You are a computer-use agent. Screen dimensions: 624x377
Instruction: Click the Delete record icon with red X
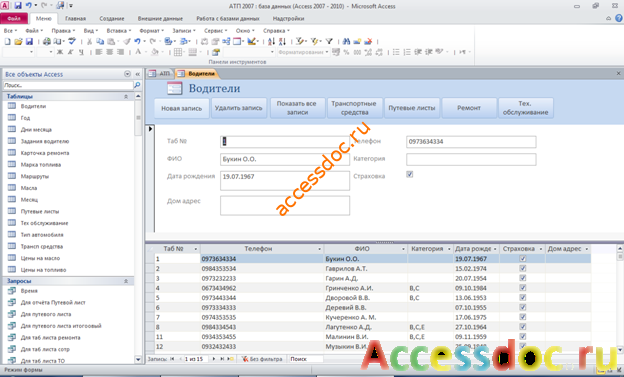point(368,41)
